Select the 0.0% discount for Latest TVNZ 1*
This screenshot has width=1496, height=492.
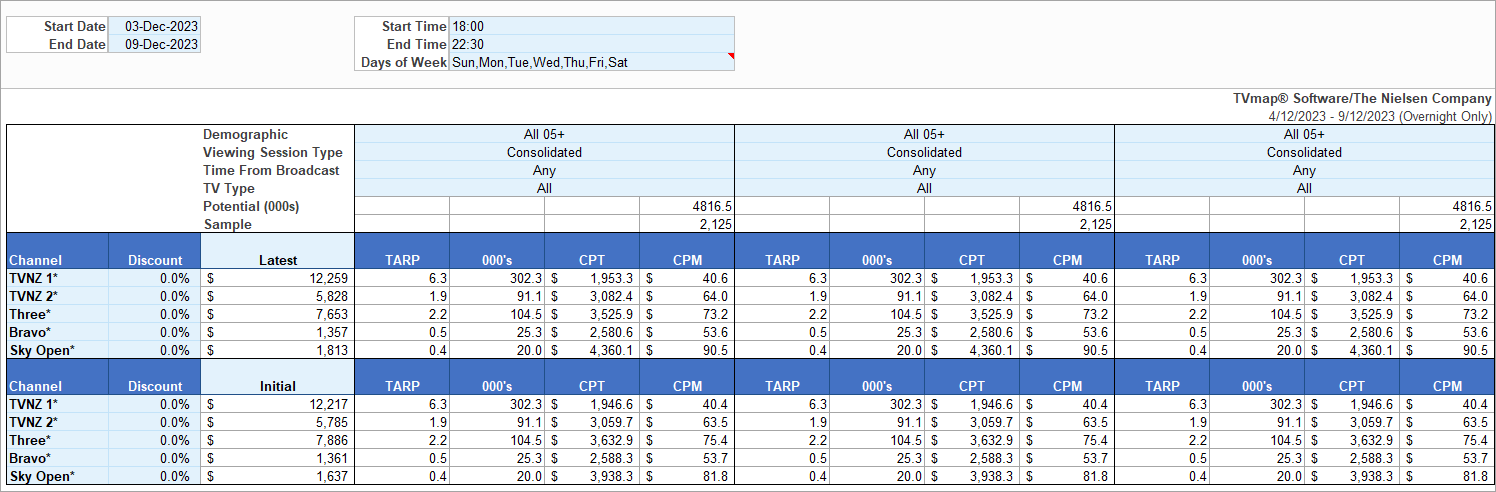[155, 278]
